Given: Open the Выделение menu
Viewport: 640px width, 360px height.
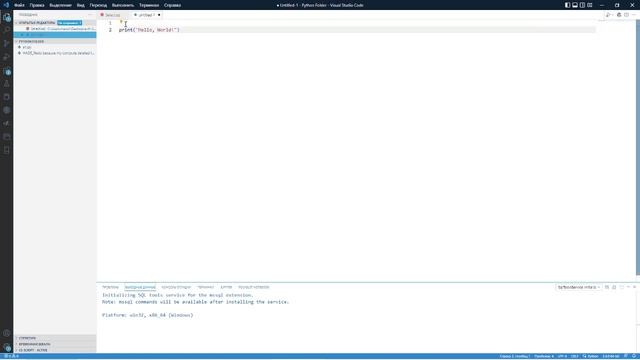Looking at the screenshot, I should click(x=60, y=5).
